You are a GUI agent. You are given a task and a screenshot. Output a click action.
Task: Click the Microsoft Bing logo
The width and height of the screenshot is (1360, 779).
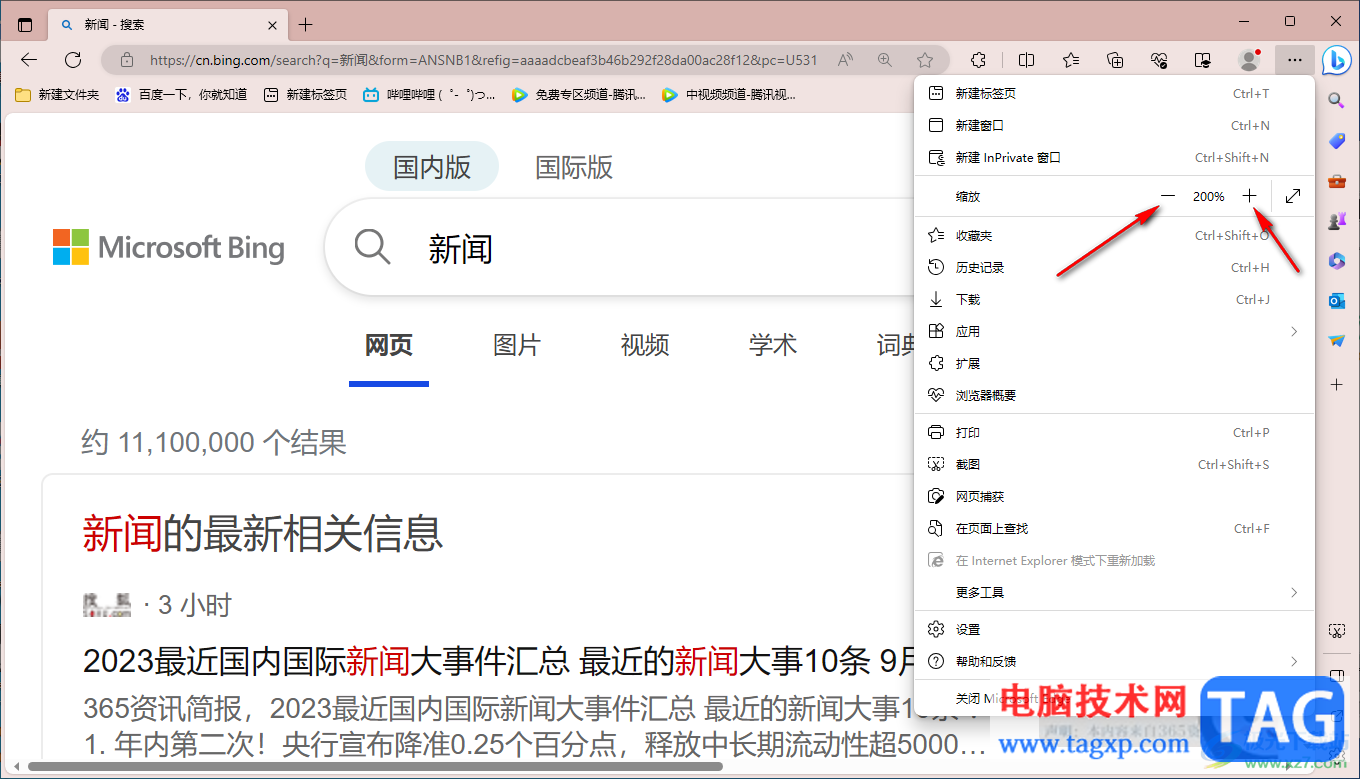[x=169, y=247]
